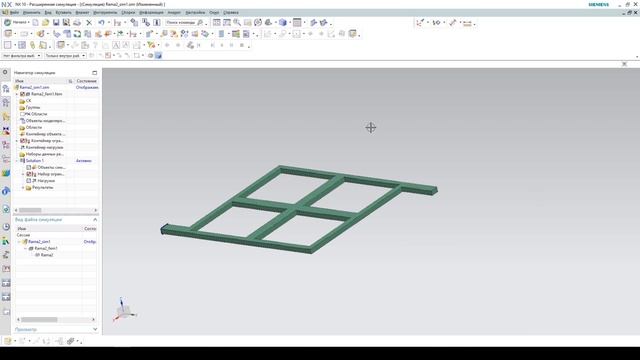The height and width of the screenshot is (360, 640).
Task: Click the text A annotation icon
Action: [x=116, y=45]
